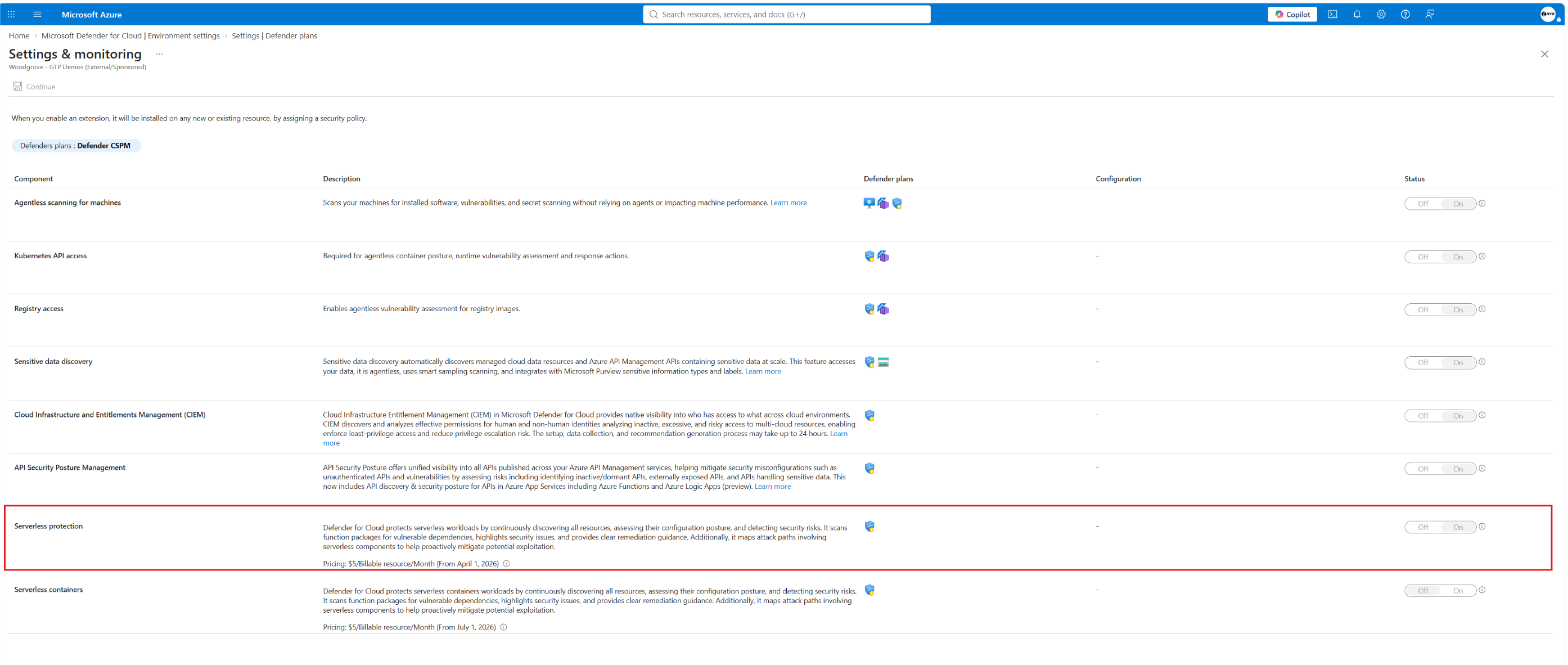1568x665 pixels.
Task: Click info icon beside Kubernetes API access toggle
Action: tap(1482, 257)
